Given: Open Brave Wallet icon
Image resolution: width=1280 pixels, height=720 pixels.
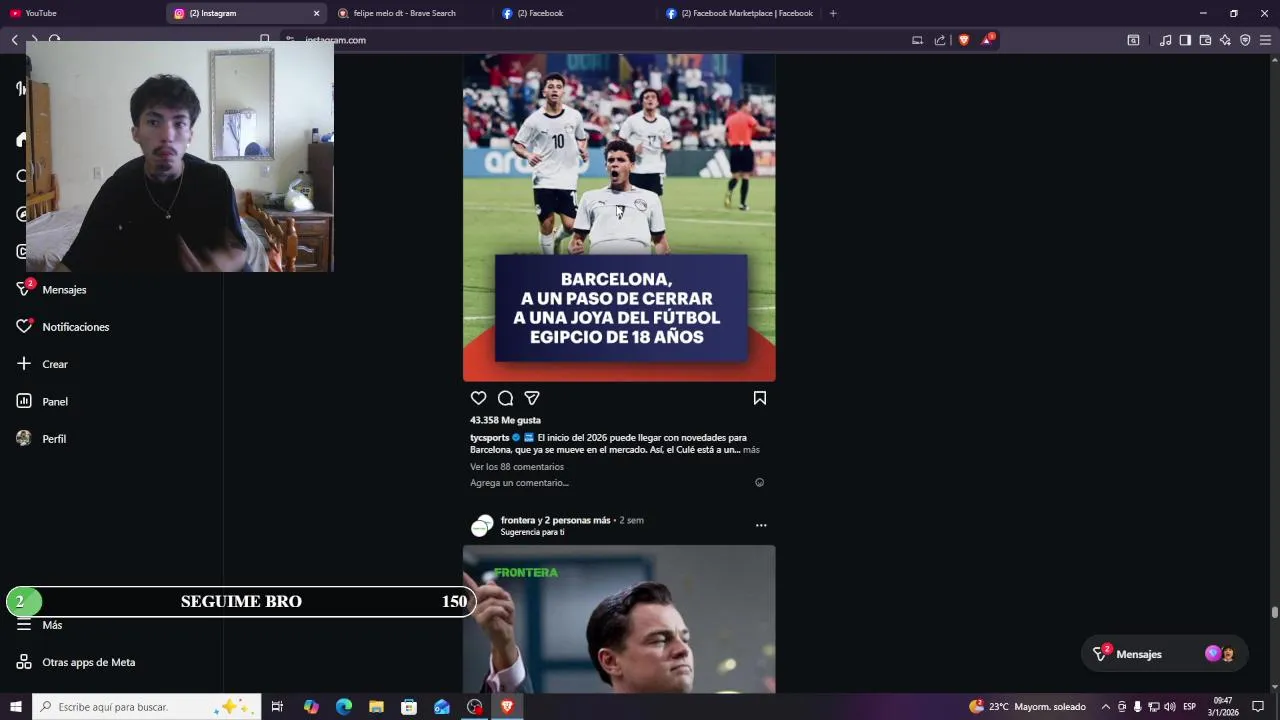Looking at the screenshot, I should (x=1205, y=40).
